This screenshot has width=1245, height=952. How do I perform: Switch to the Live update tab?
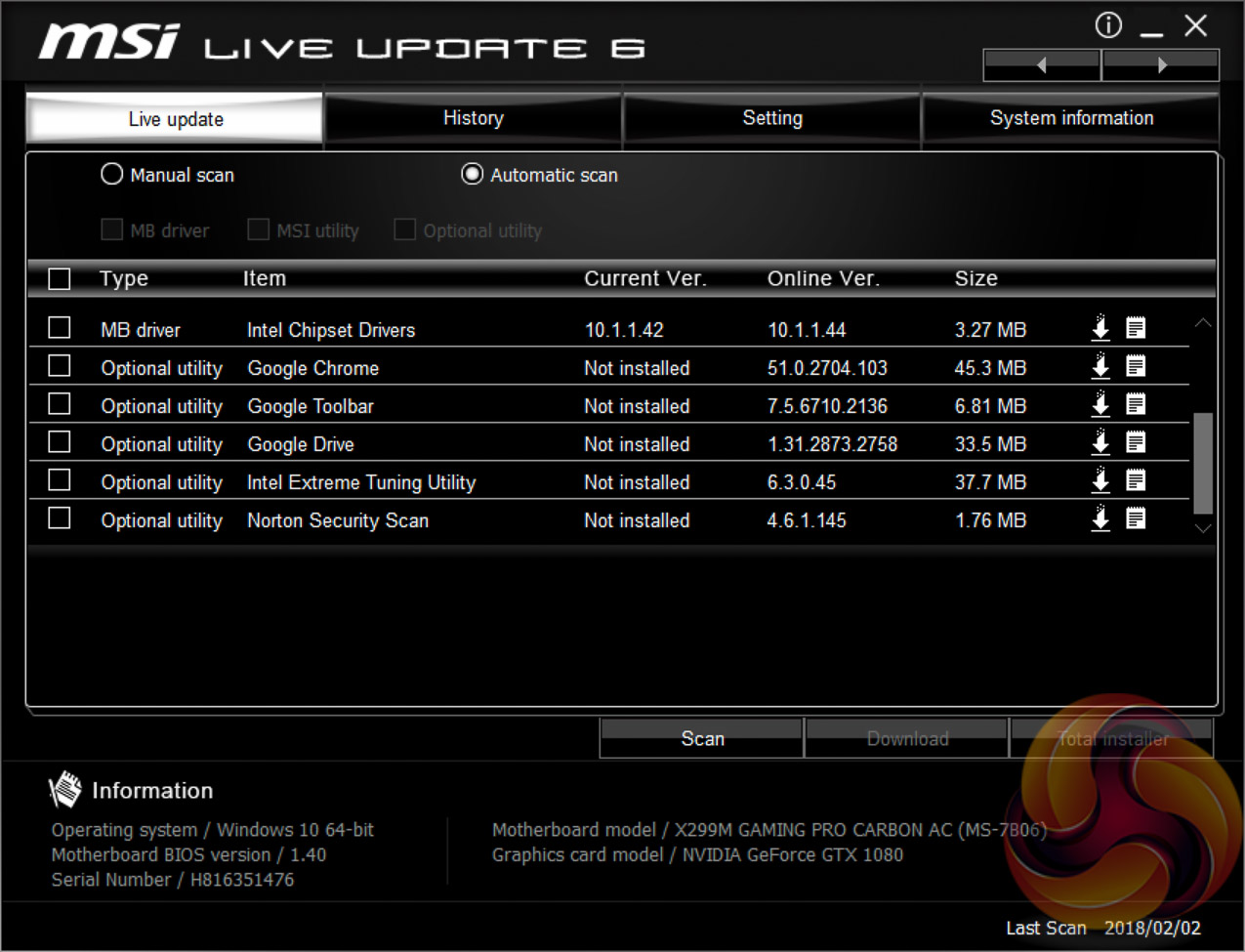175,119
